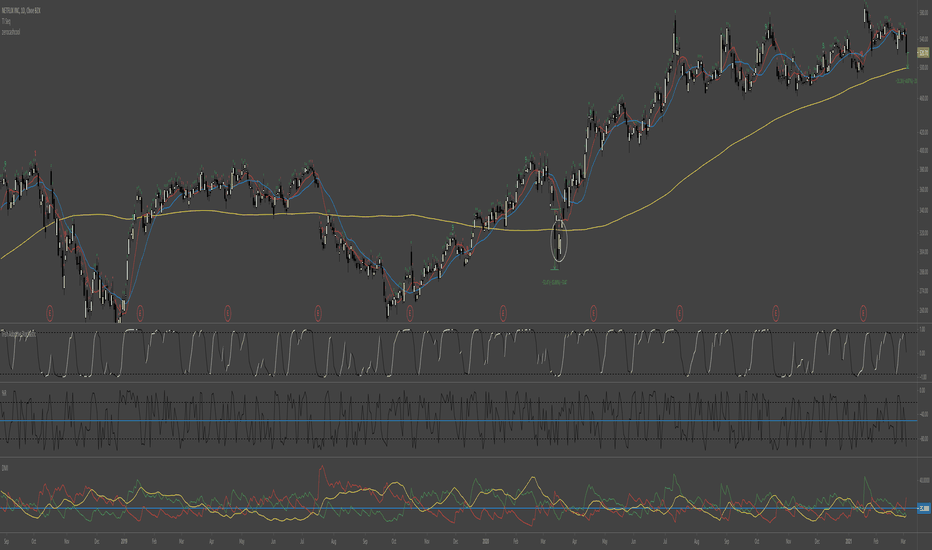932x550 pixels.
Task: Click the July 2019 earnings E marker
Action: (x=318, y=312)
